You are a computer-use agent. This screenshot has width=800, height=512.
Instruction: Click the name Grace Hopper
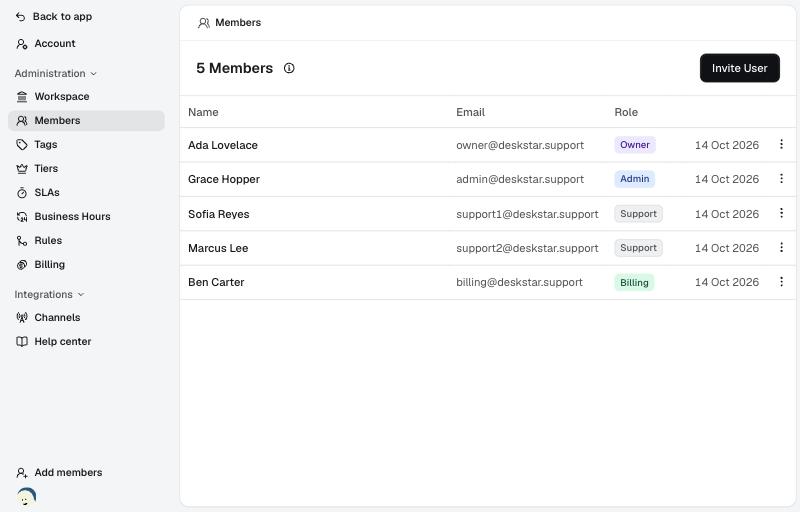click(223, 180)
